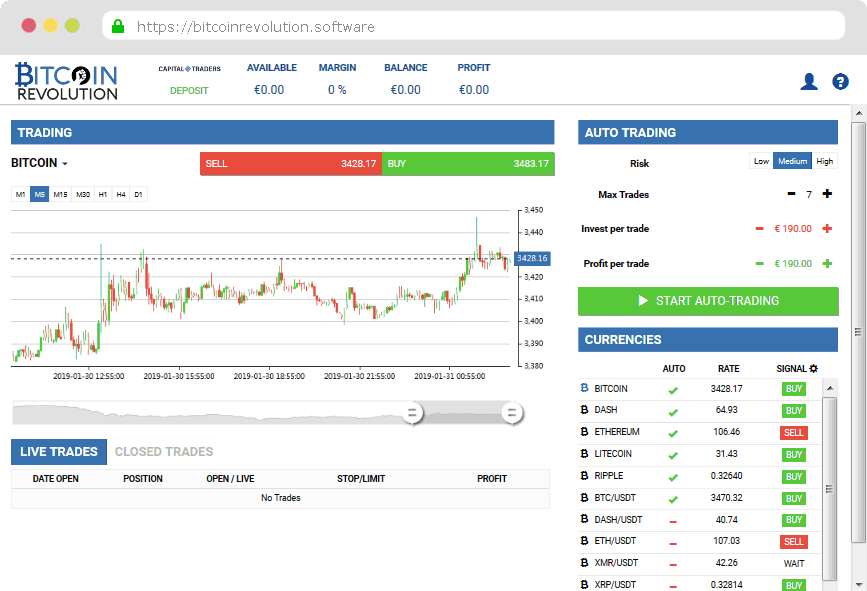The image size is (867, 591).
Task: Open the help question mark icon
Action: click(x=840, y=81)
